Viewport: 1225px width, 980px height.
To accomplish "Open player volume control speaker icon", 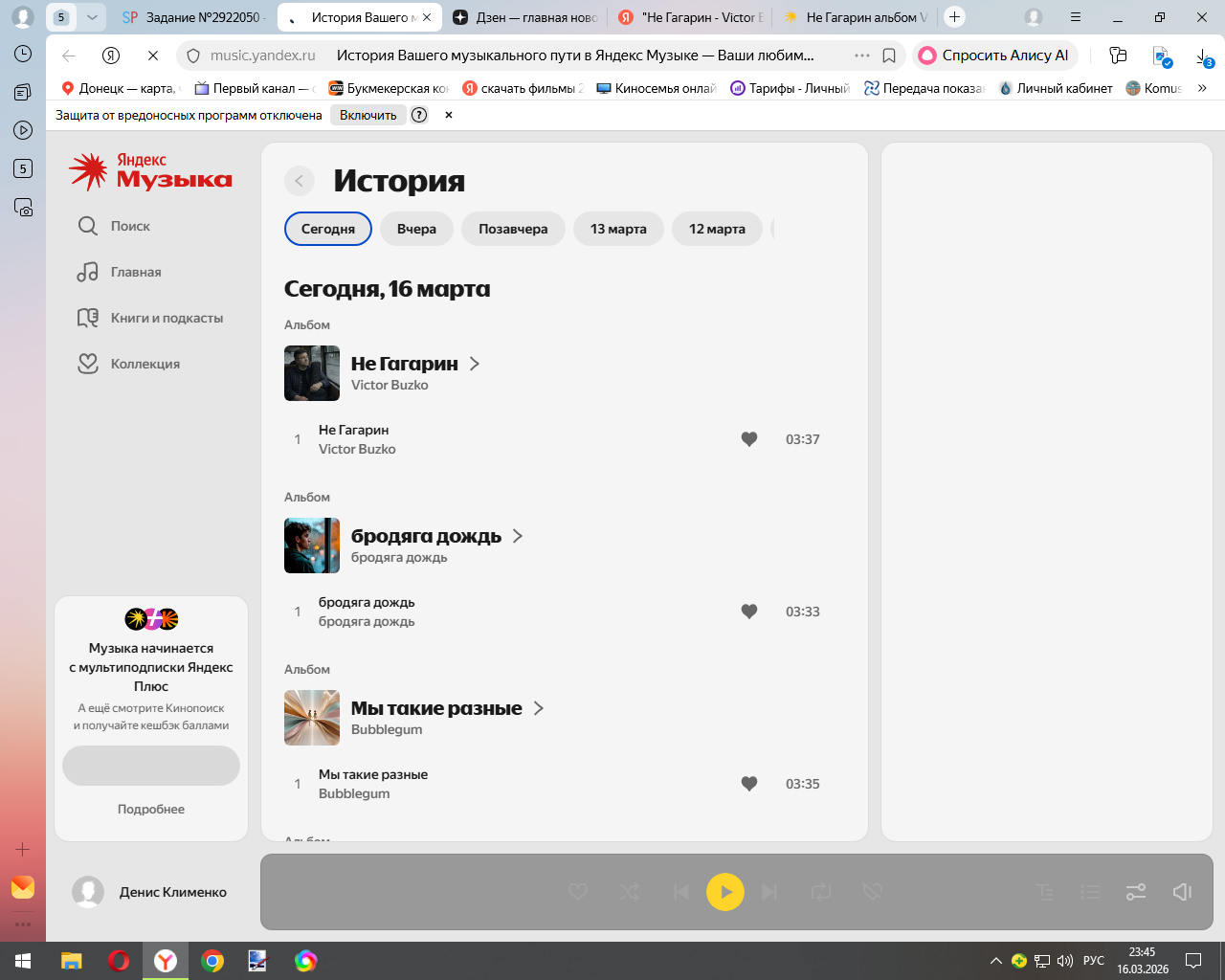I will click(x=1182, y=892).
